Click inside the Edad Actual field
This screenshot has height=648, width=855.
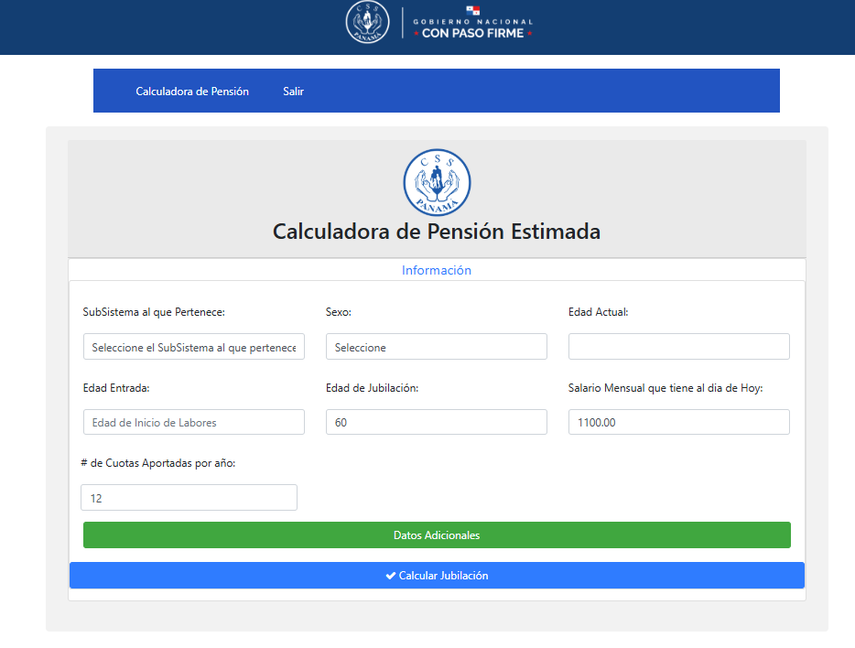click(678, 346)
